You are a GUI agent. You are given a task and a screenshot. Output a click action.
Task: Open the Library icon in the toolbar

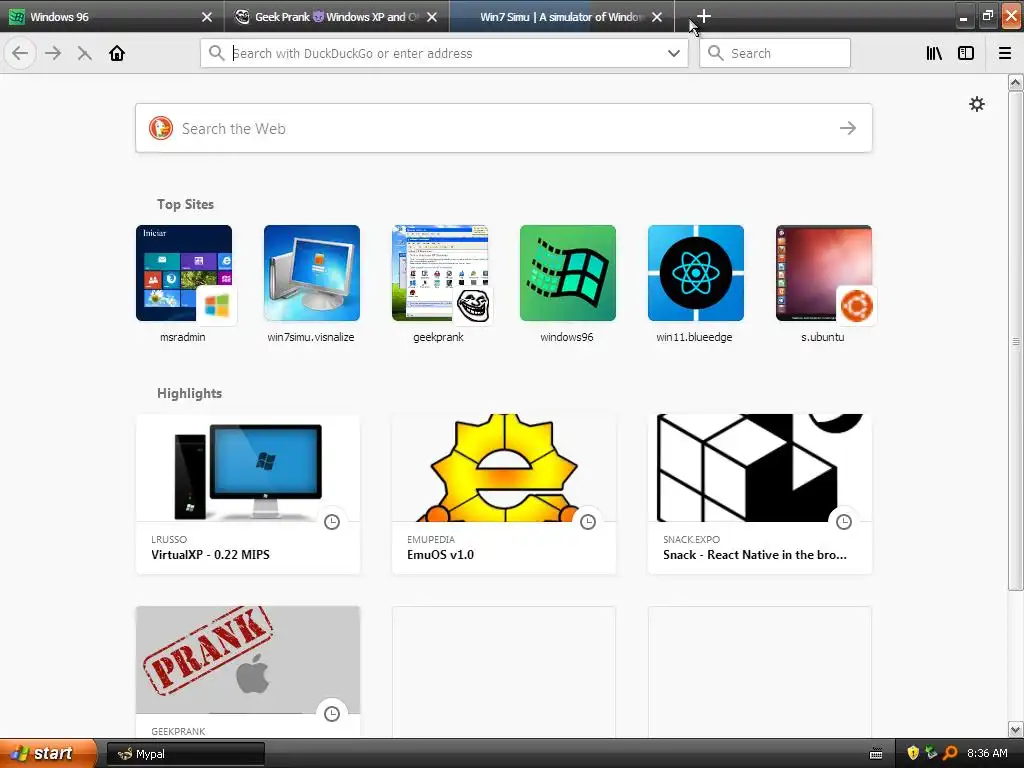[x=934, y=53]
